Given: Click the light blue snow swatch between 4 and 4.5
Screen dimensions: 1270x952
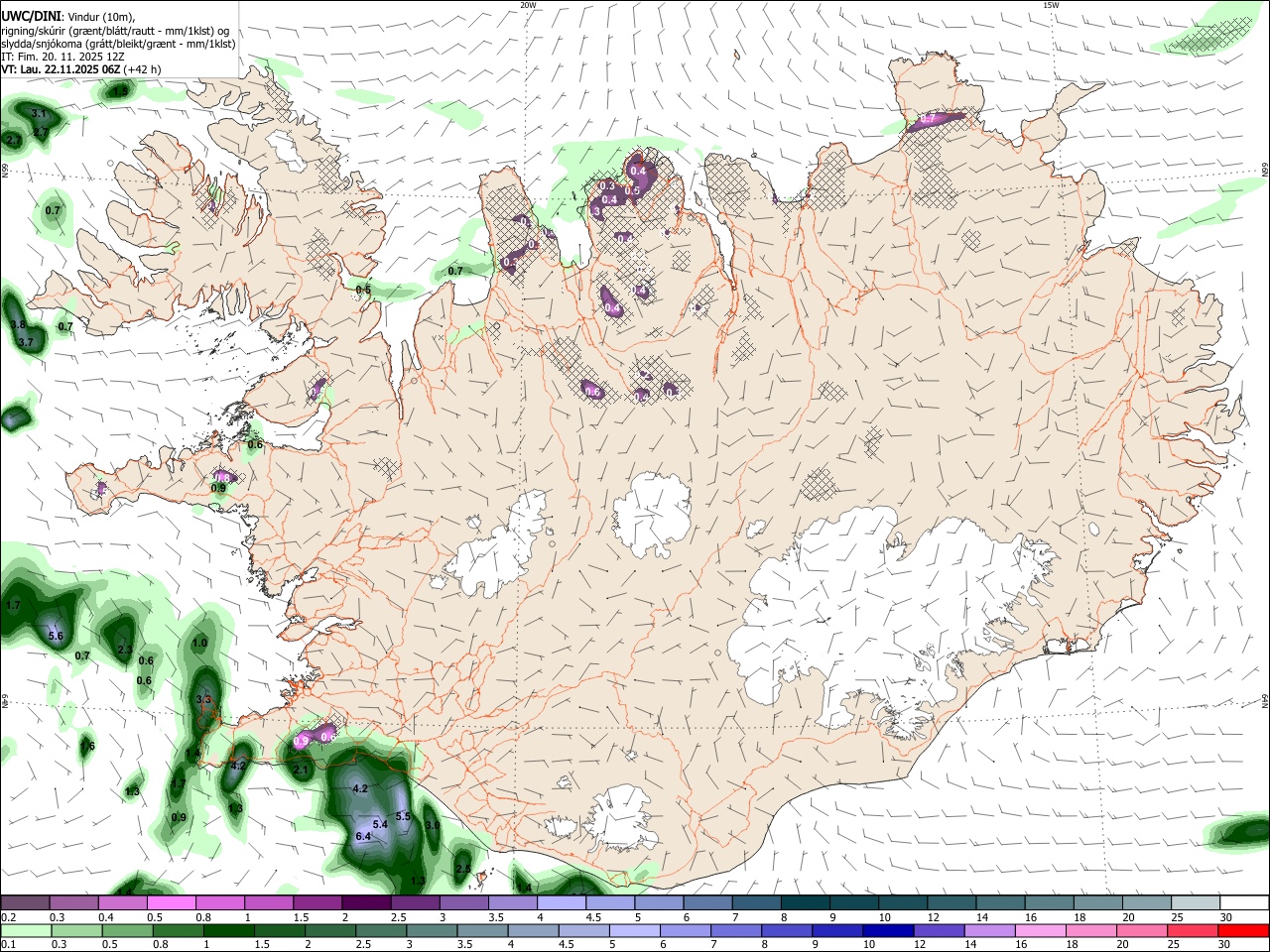Looking at the screenshot, I should (562, 902).
